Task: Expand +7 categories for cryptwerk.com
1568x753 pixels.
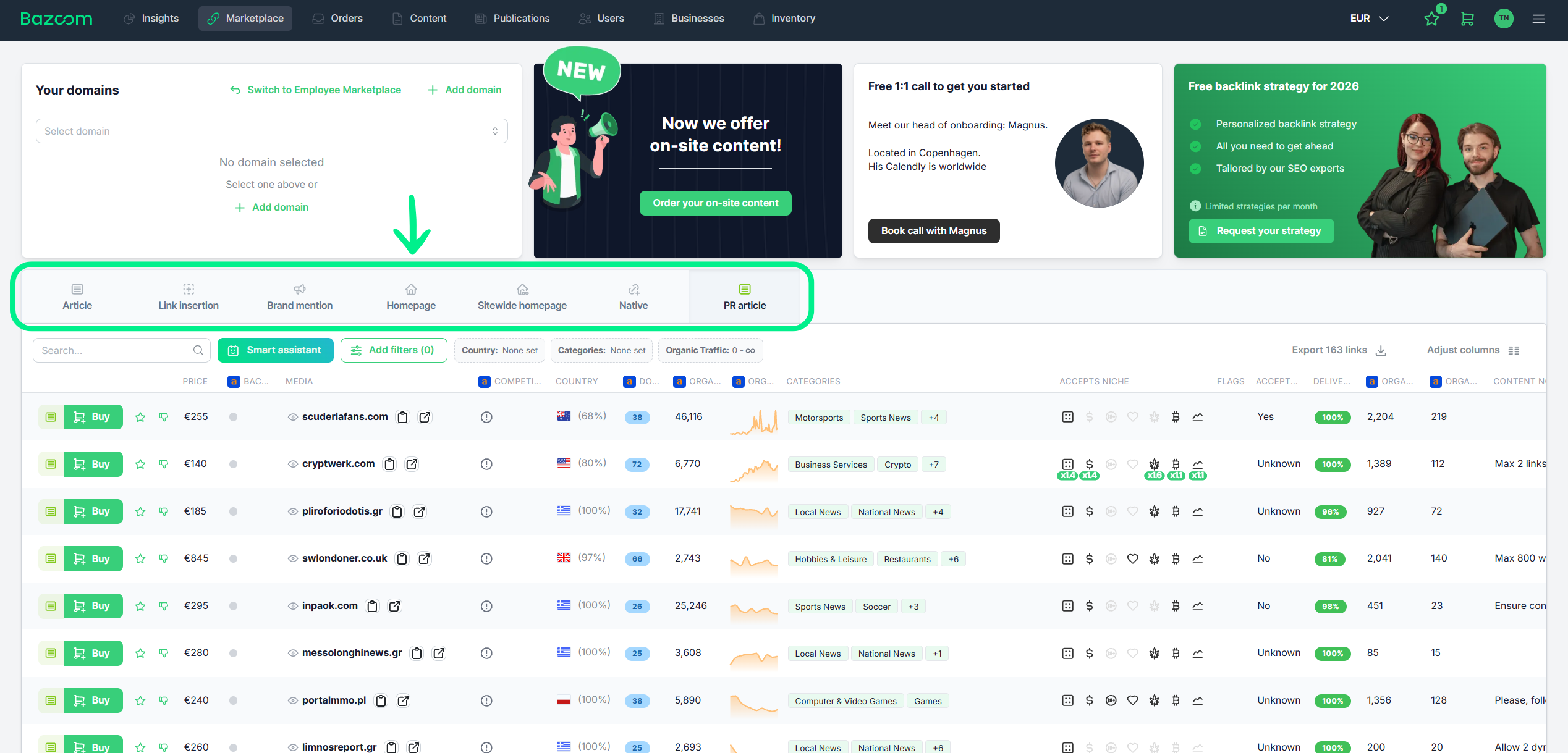Action: [x=934, y=465]
